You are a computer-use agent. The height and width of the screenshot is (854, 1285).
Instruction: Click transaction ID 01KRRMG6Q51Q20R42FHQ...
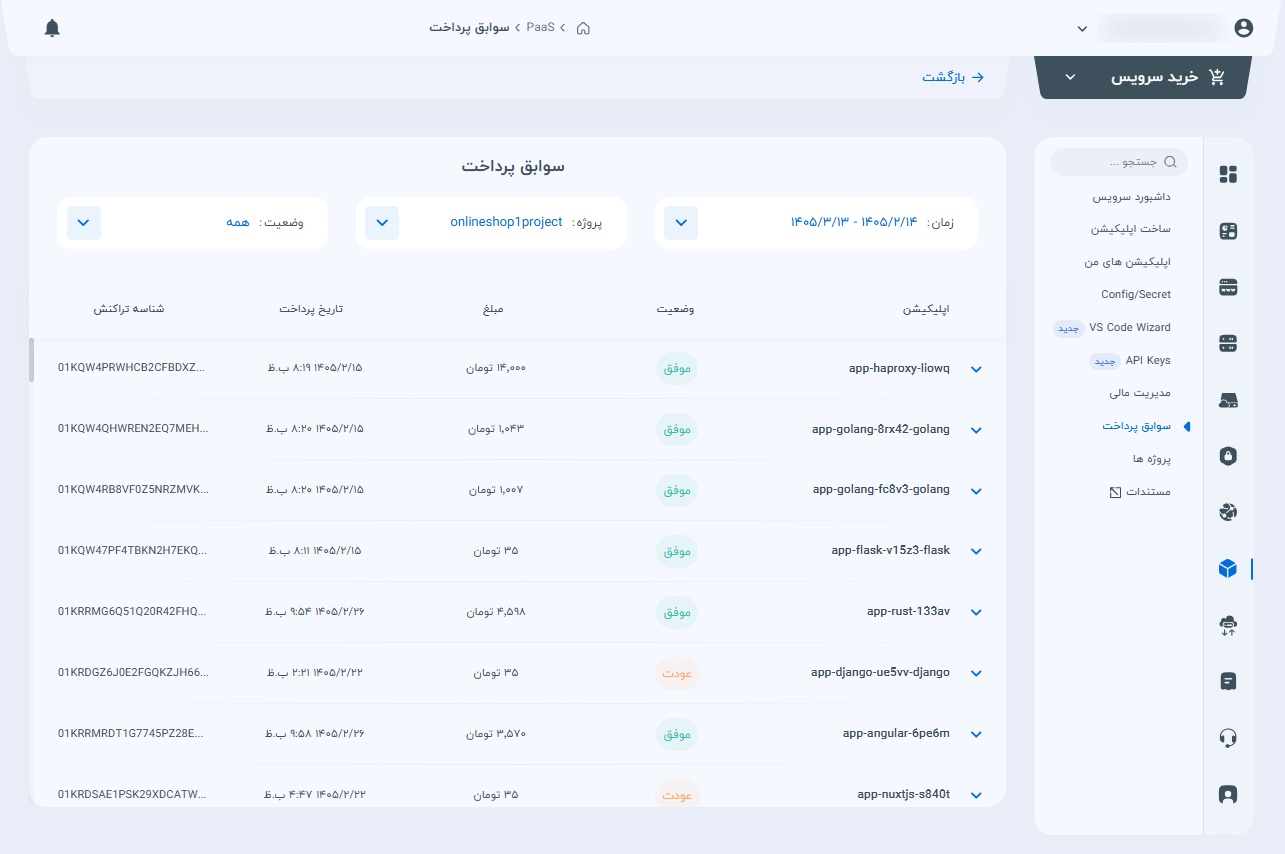point(132,612)
